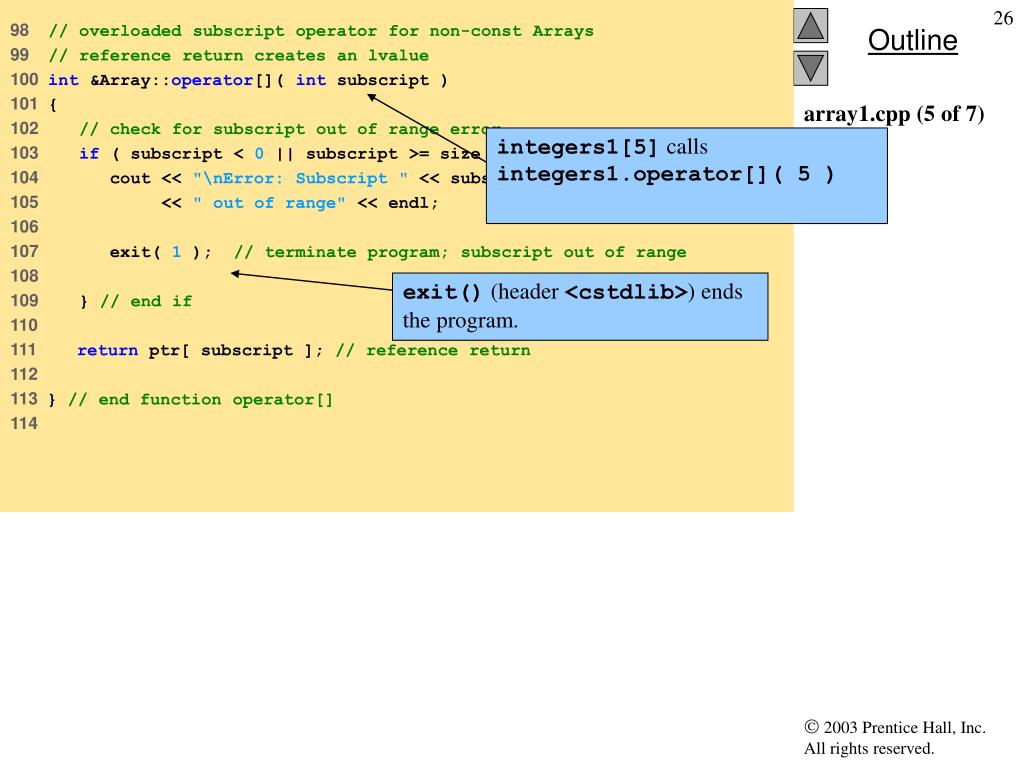Click the 'if ( subscript < 0' condition

pos(172,154)
